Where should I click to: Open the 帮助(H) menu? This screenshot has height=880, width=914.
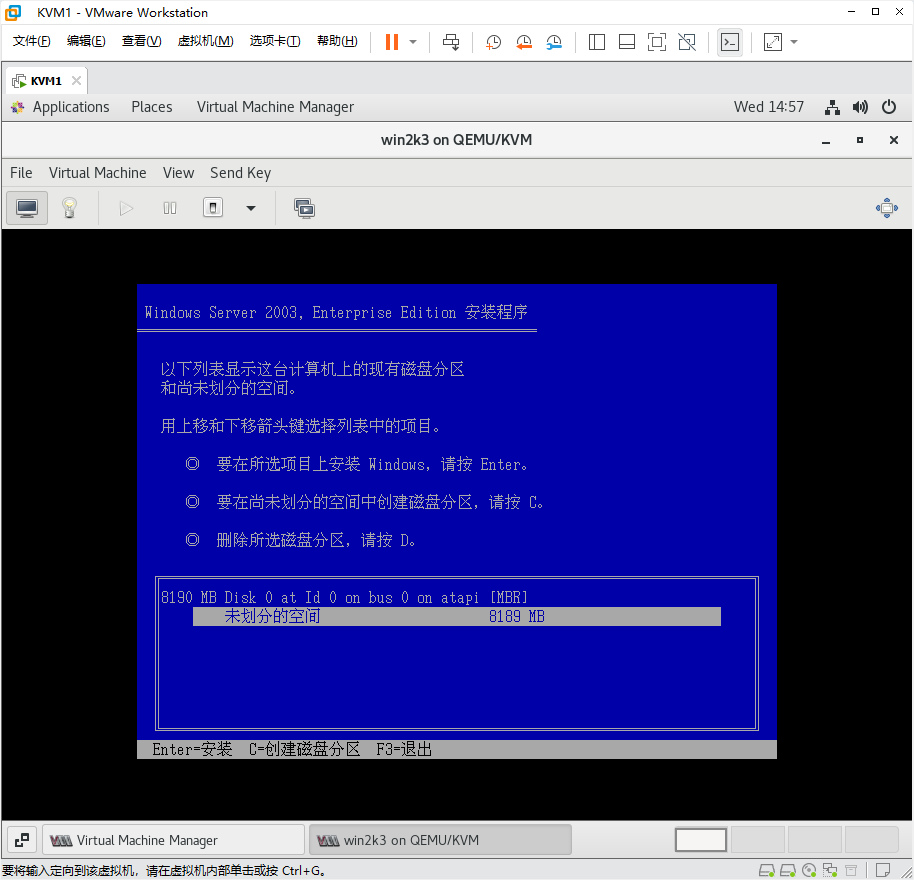click(337, 41)
